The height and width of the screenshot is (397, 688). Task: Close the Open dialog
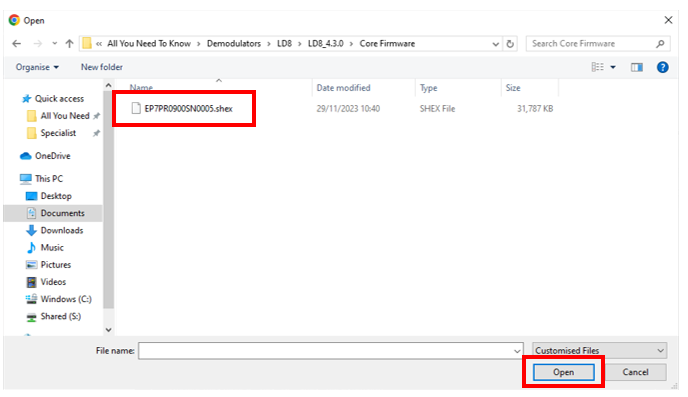click(668, 20)
